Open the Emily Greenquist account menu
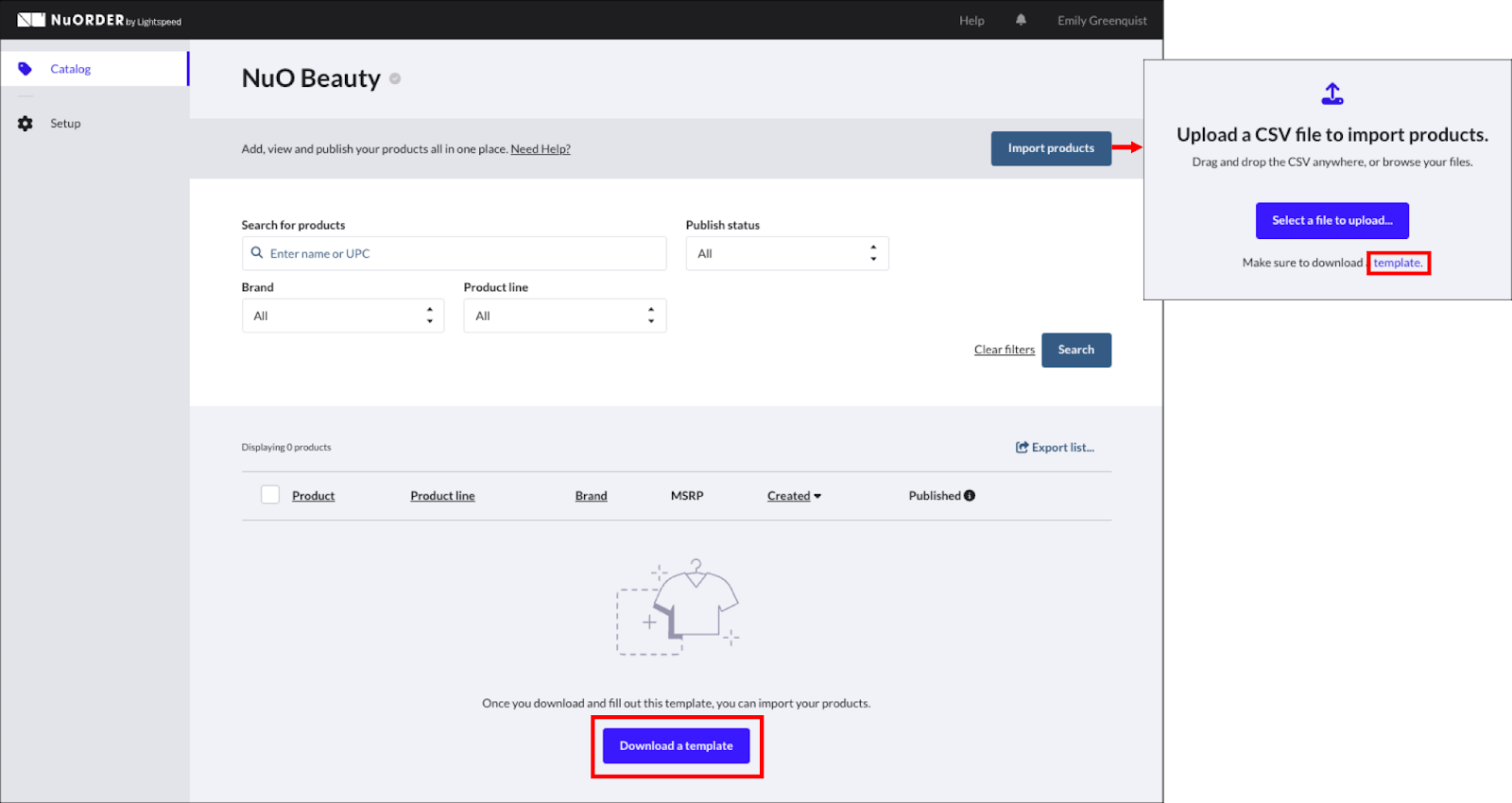 click(x=1102, y=21)
